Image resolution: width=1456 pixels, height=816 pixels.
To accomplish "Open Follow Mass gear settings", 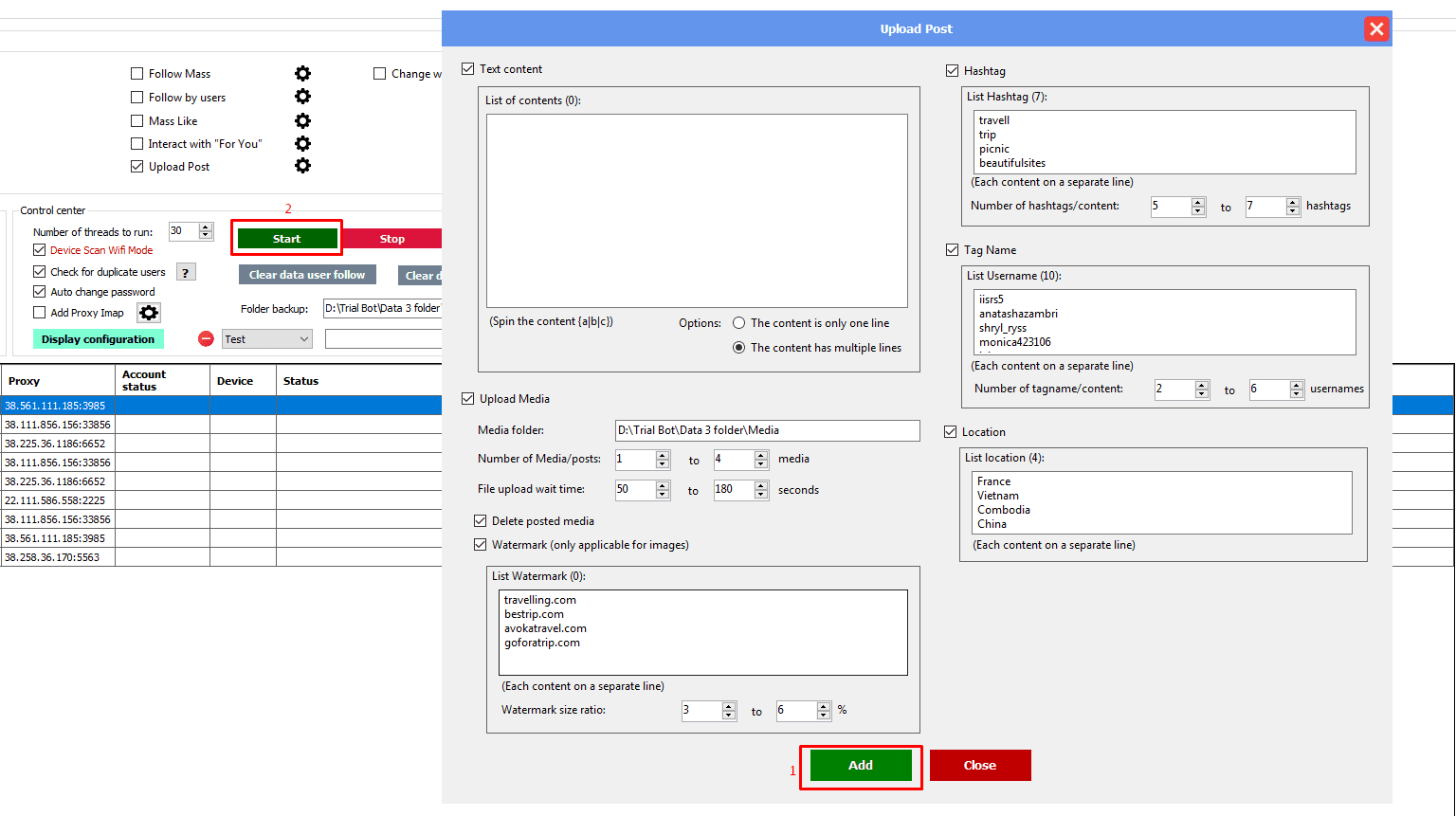I will point(302,74).
